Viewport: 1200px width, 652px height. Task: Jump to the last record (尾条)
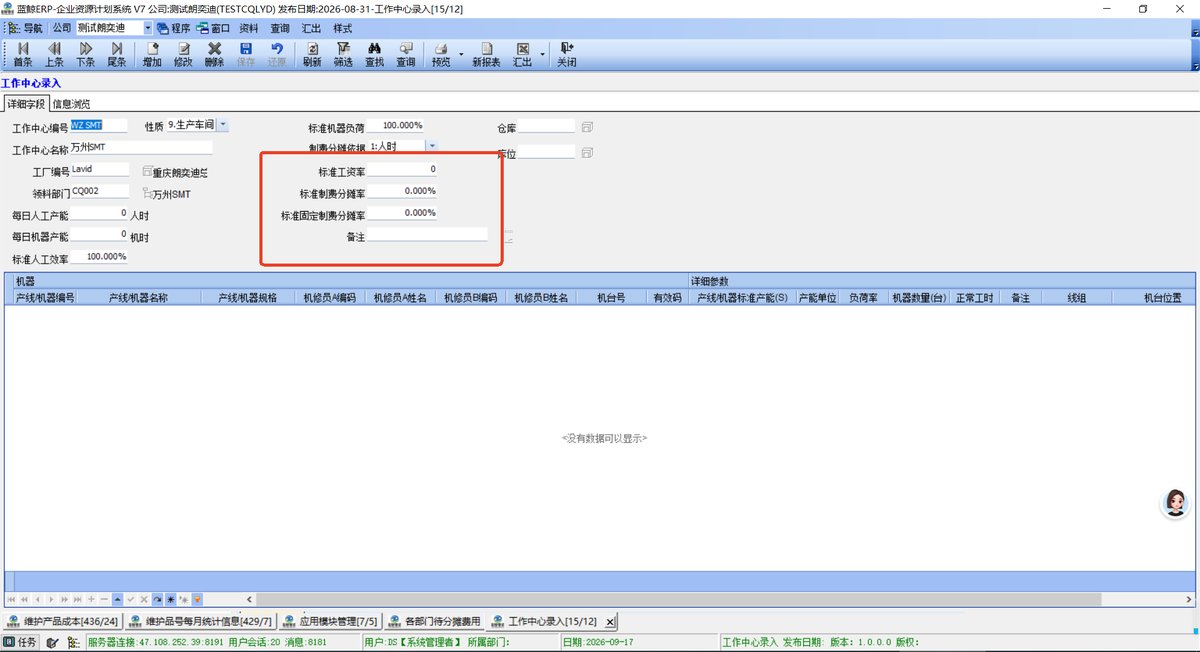coord(117,54)
